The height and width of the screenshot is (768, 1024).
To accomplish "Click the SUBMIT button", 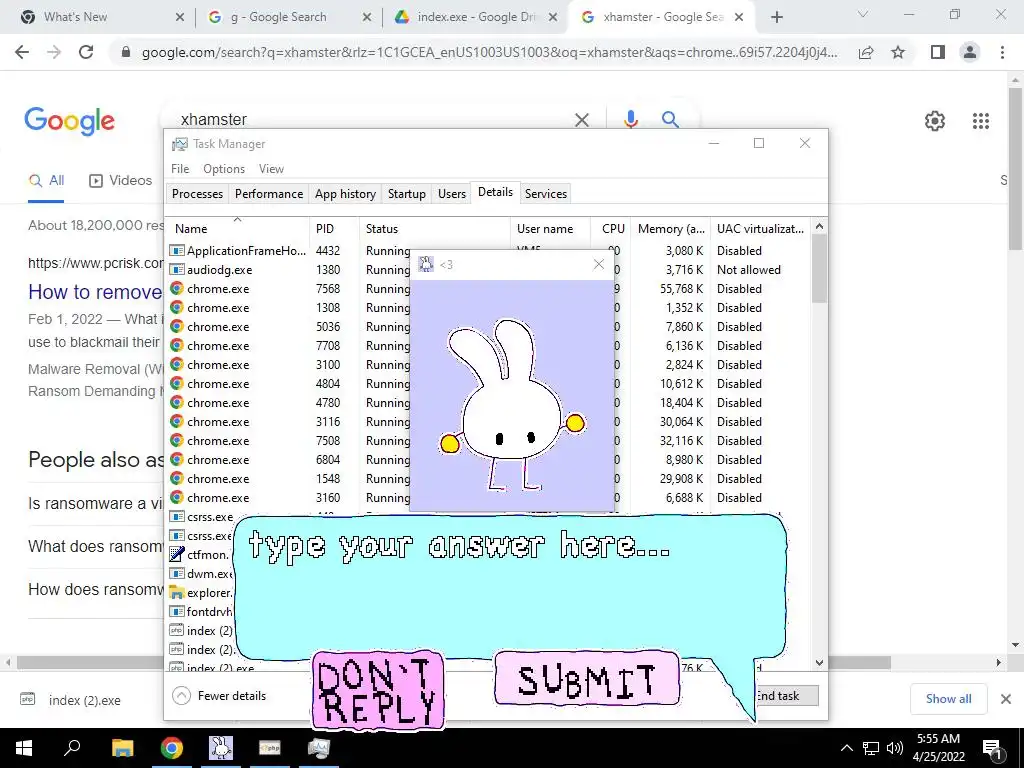I will click(x=586, y=679).
